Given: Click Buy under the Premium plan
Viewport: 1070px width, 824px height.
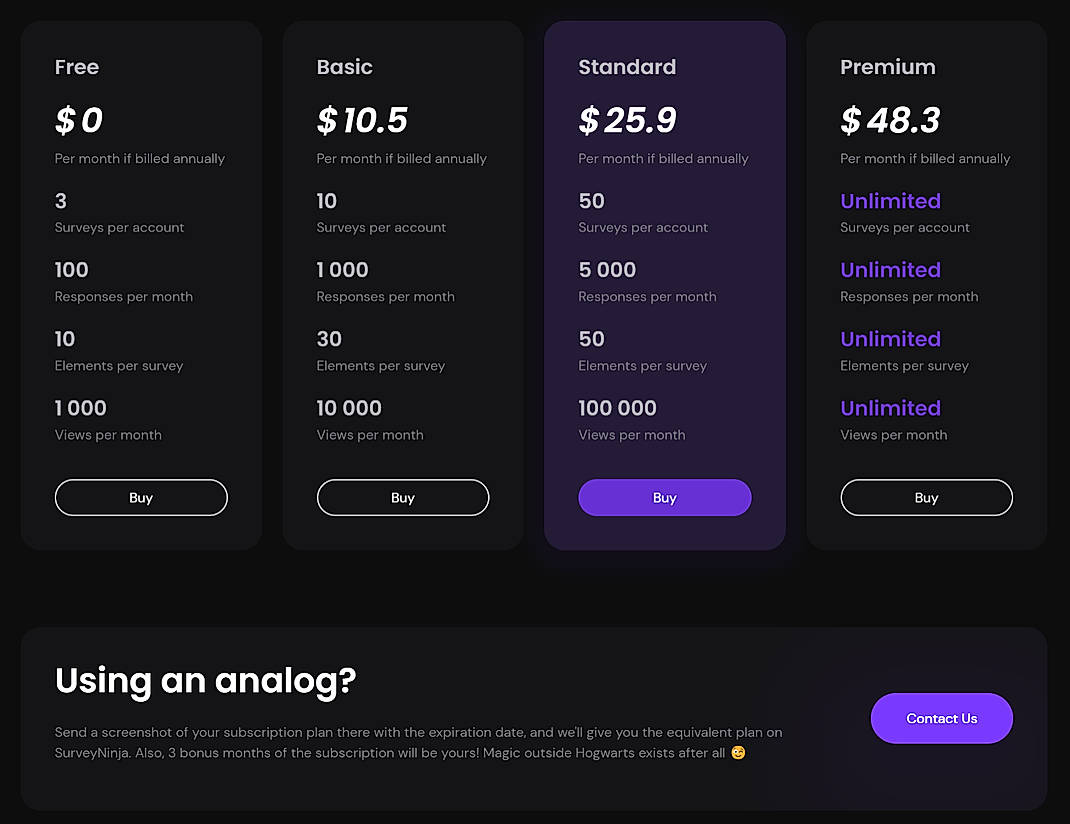Looking at the screenshot, I should 926,497.
